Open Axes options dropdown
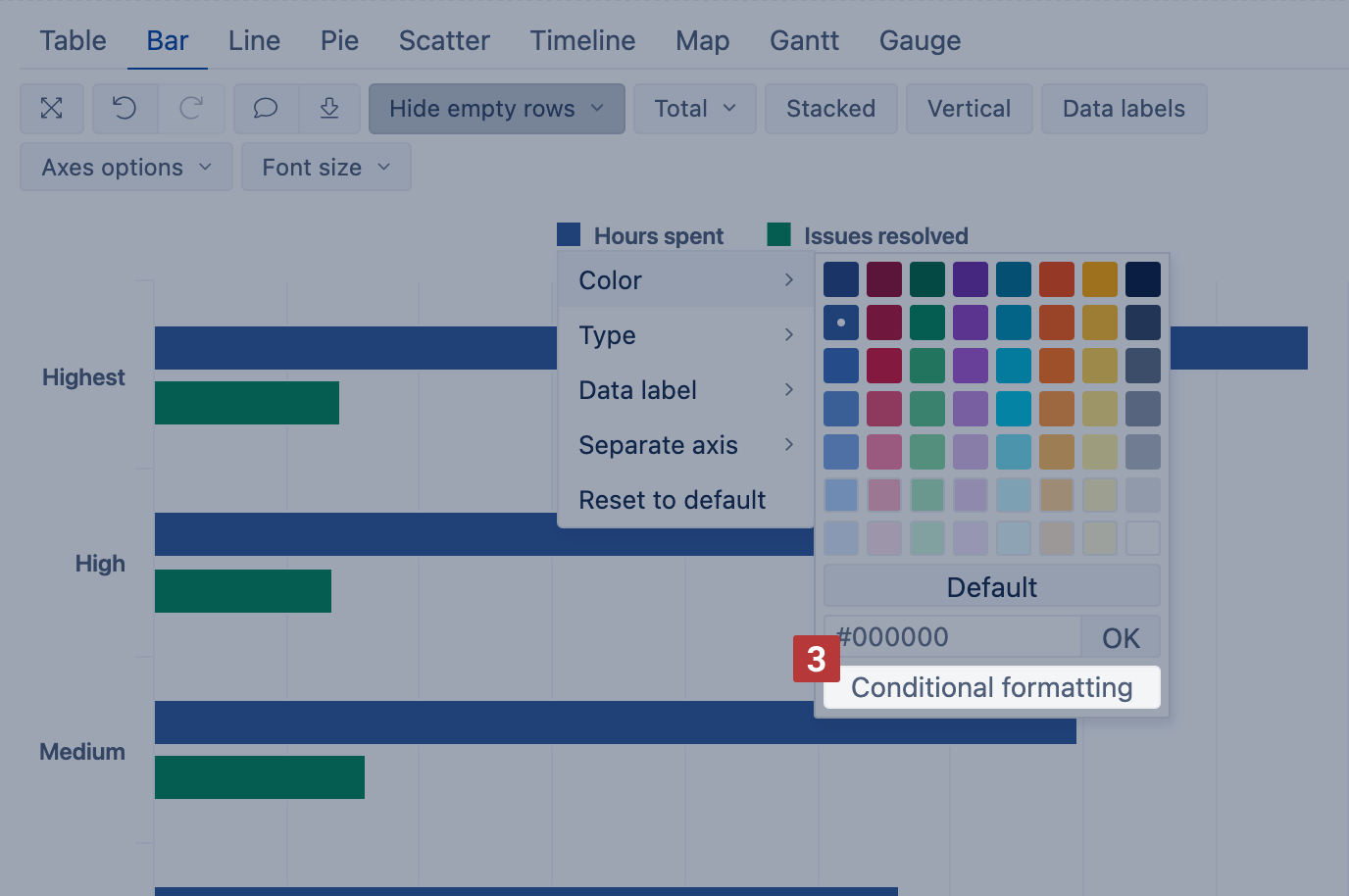The width and height of the screenshot is (1349, 896). (126, 168)
